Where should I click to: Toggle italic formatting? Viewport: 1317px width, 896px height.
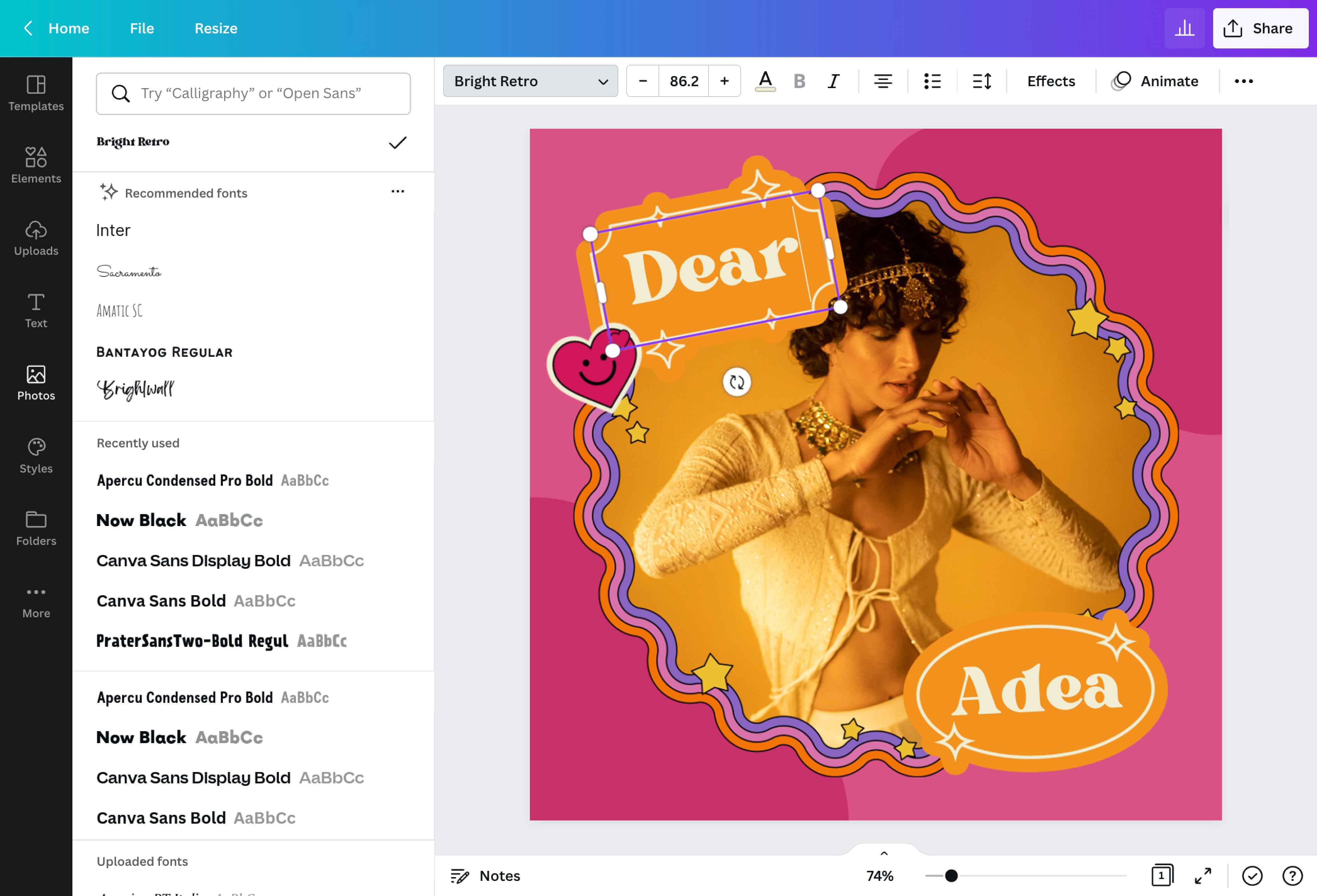pos(833,81)
